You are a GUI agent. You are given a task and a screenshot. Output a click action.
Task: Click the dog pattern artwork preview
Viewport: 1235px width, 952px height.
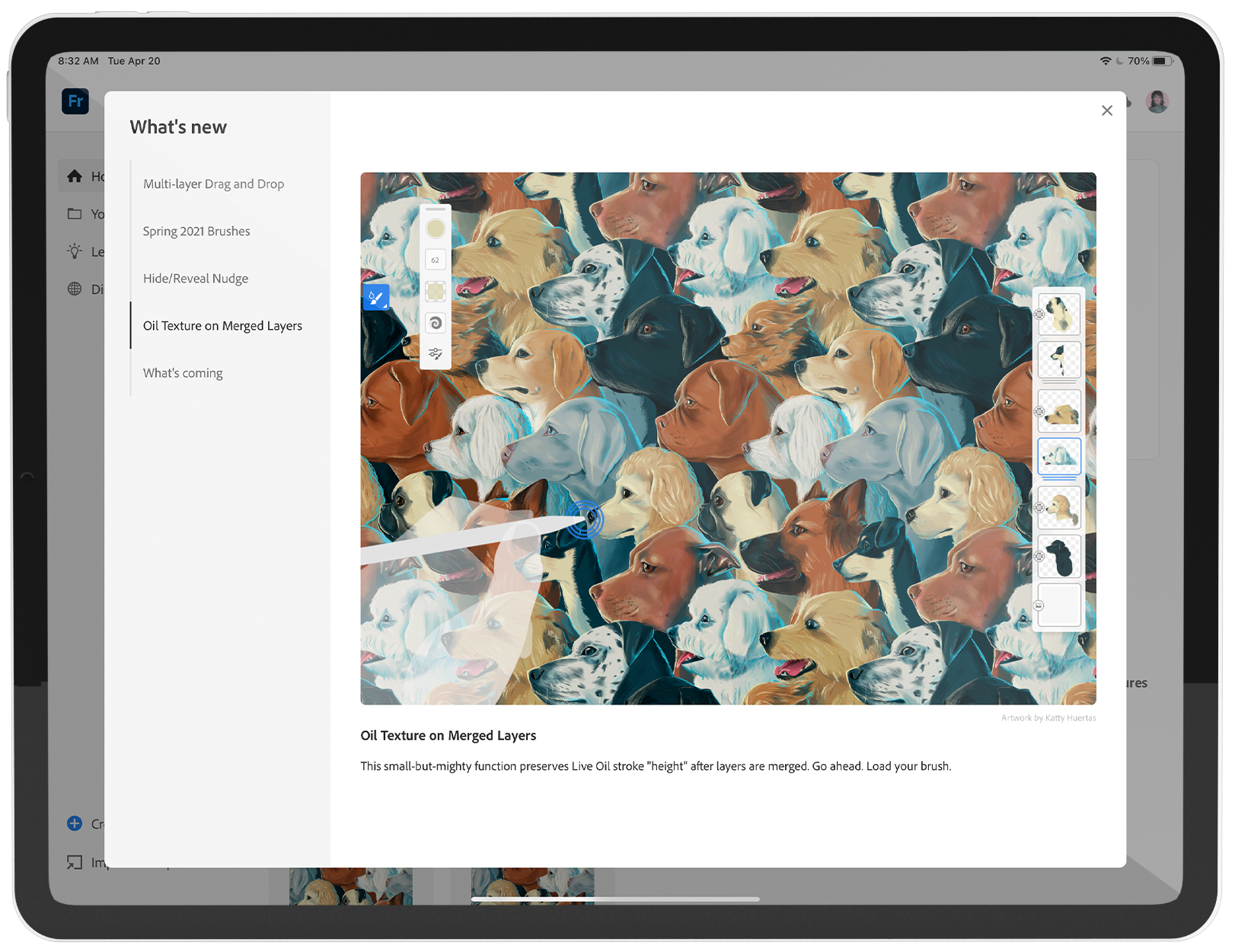point(728,438)
